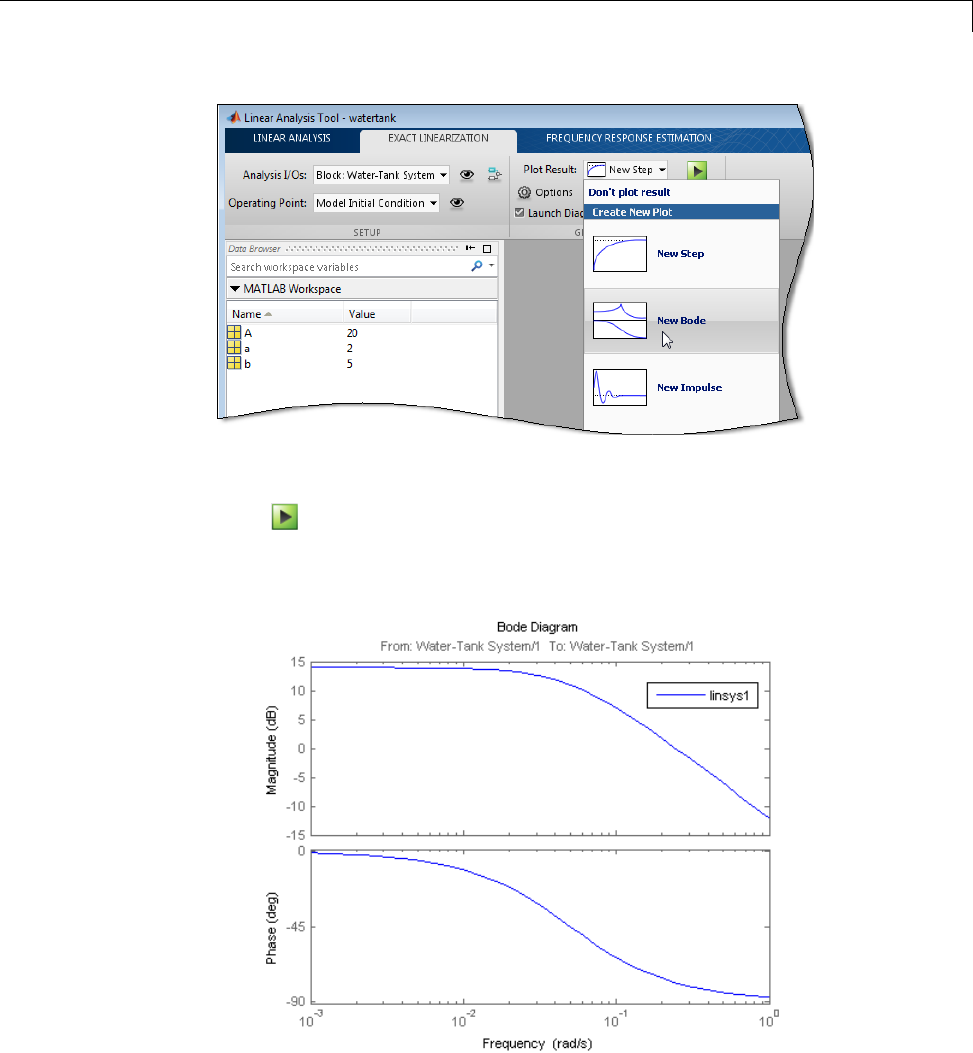Open the Operating Point dropdown
The image size is (973, 1053).
pos(376,203)
